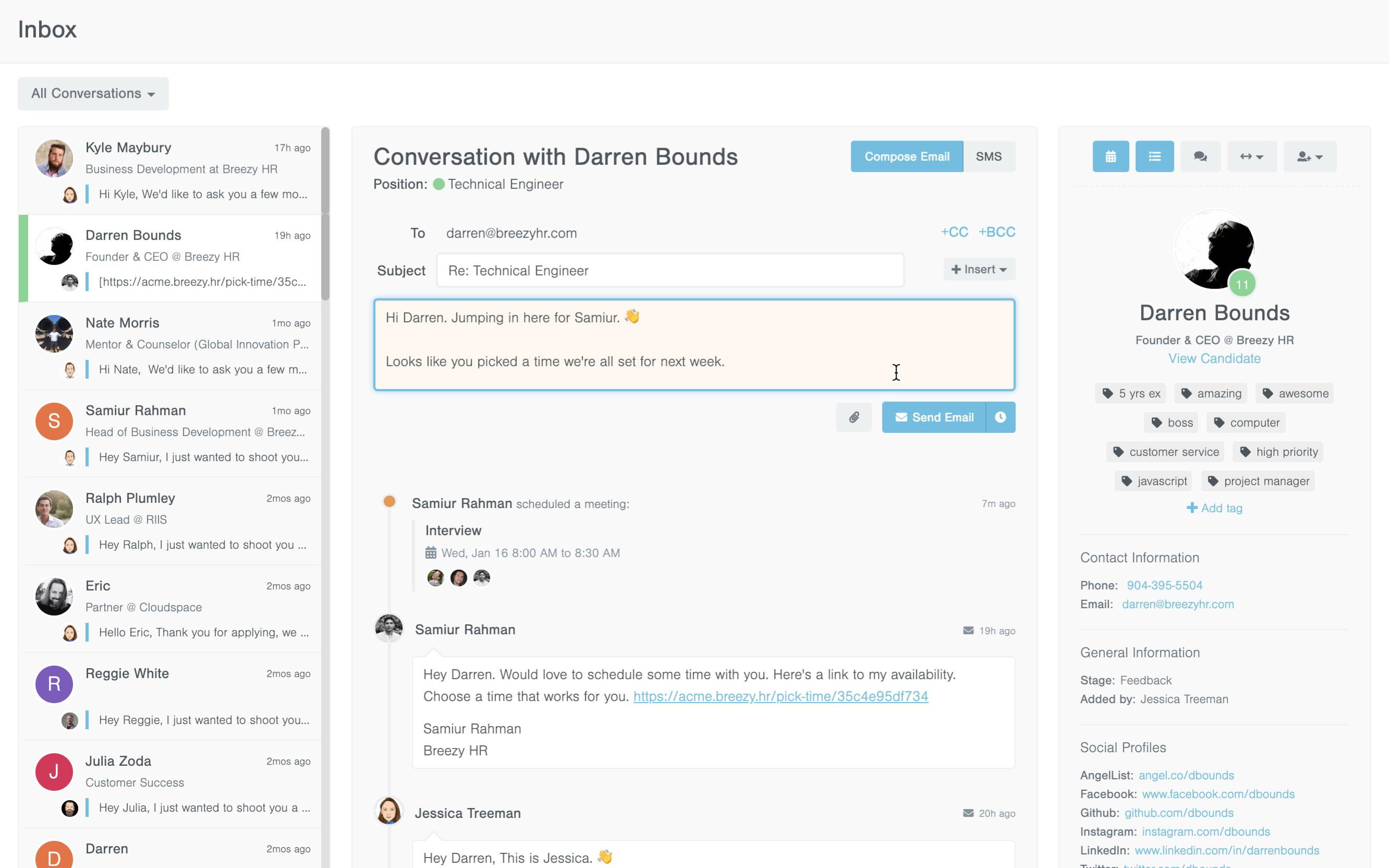
Task: Open the email send button icon
Action: click(x=900, y=417)
